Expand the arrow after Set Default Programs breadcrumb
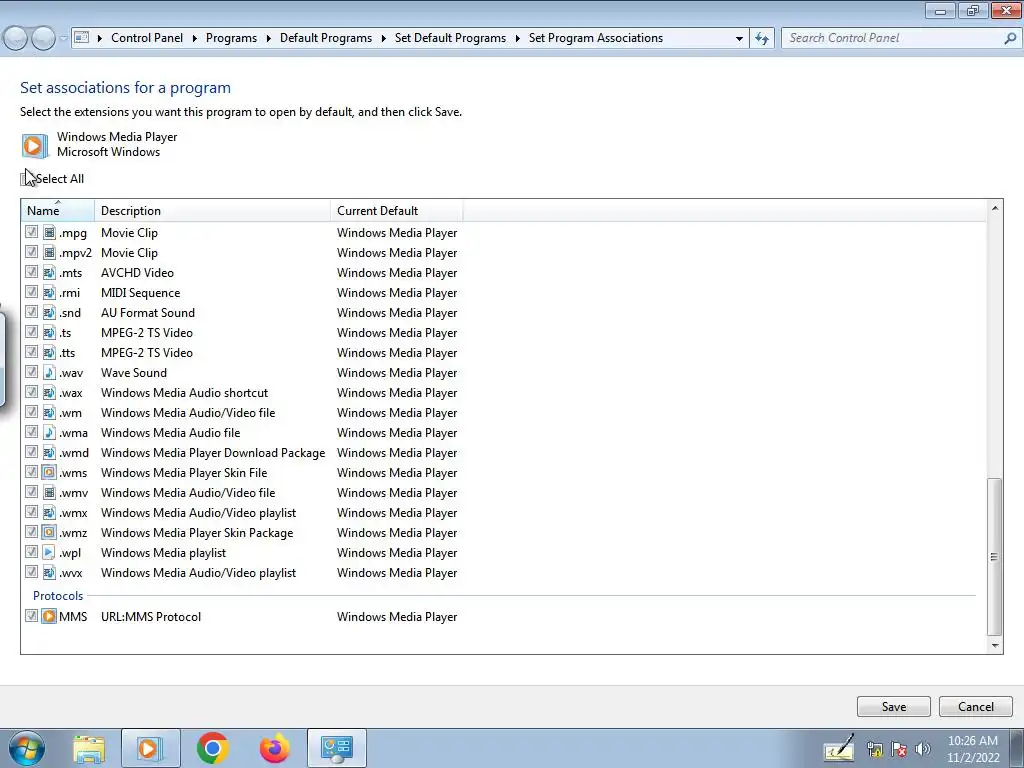This screenshot has height=768, width=1024. click(517, 39)
